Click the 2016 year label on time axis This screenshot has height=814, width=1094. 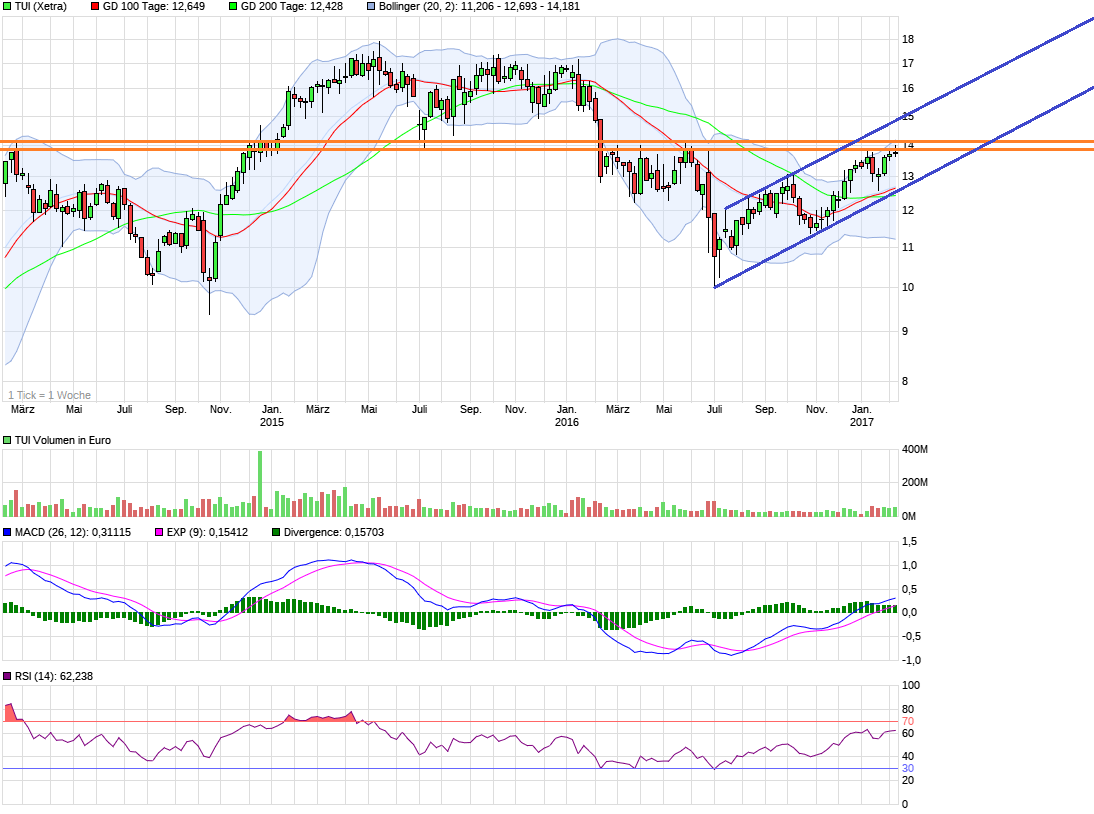[567, 422]
